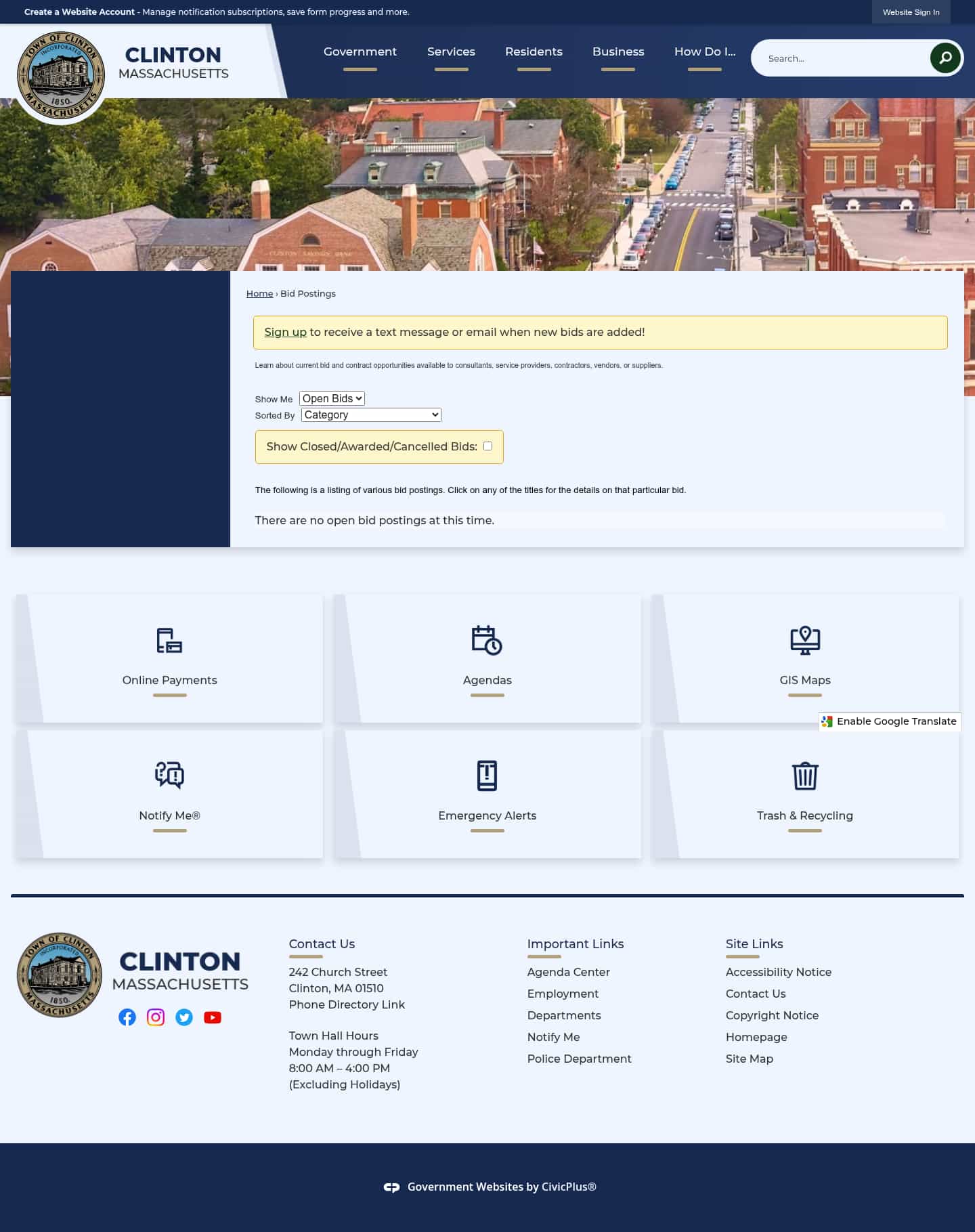Open the Show Me Open Bids dropdown
This screenshot has width=975, height=1232.
click(332, 398)
